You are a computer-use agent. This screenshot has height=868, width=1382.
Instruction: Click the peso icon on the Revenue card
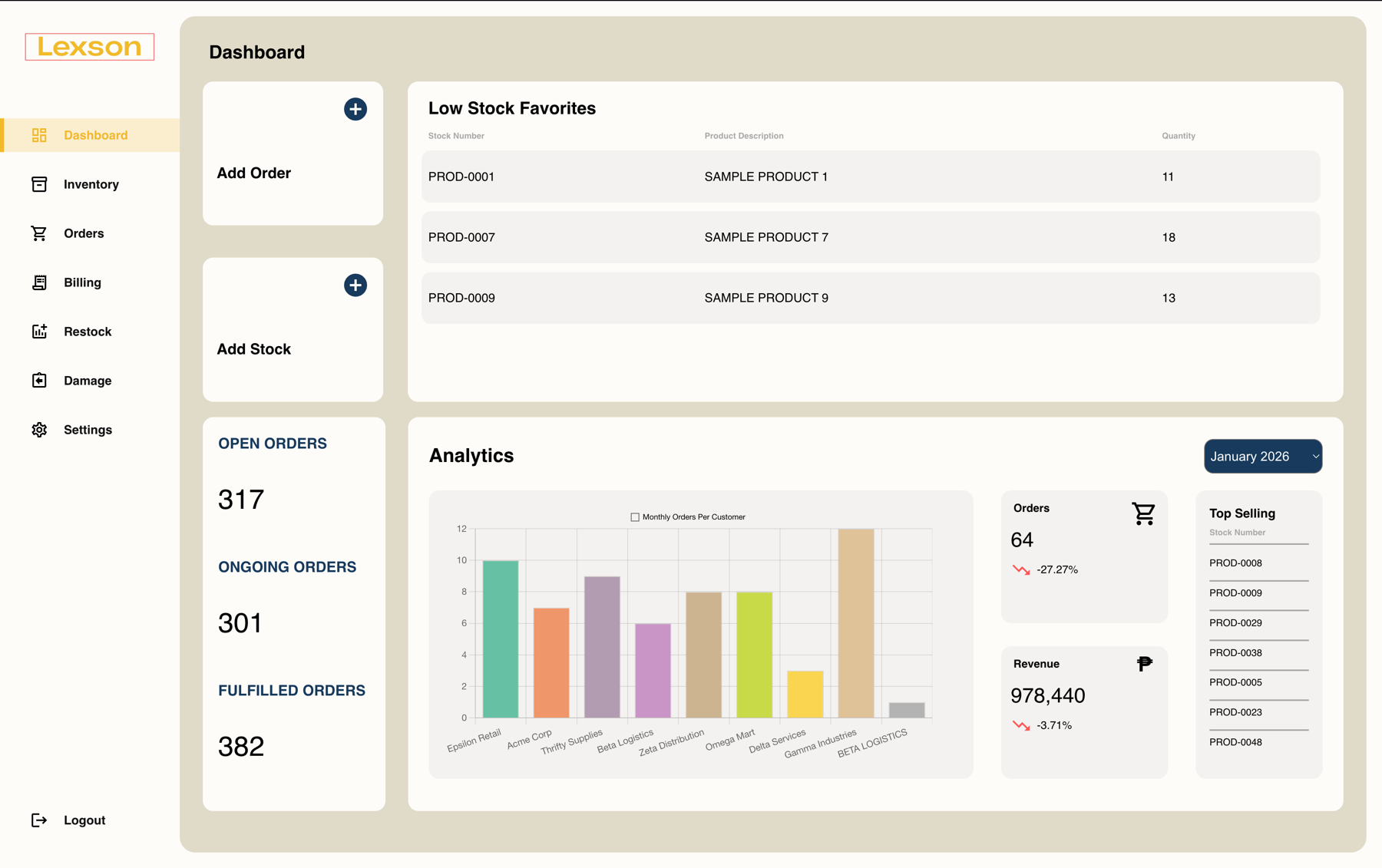[1143, 663]
